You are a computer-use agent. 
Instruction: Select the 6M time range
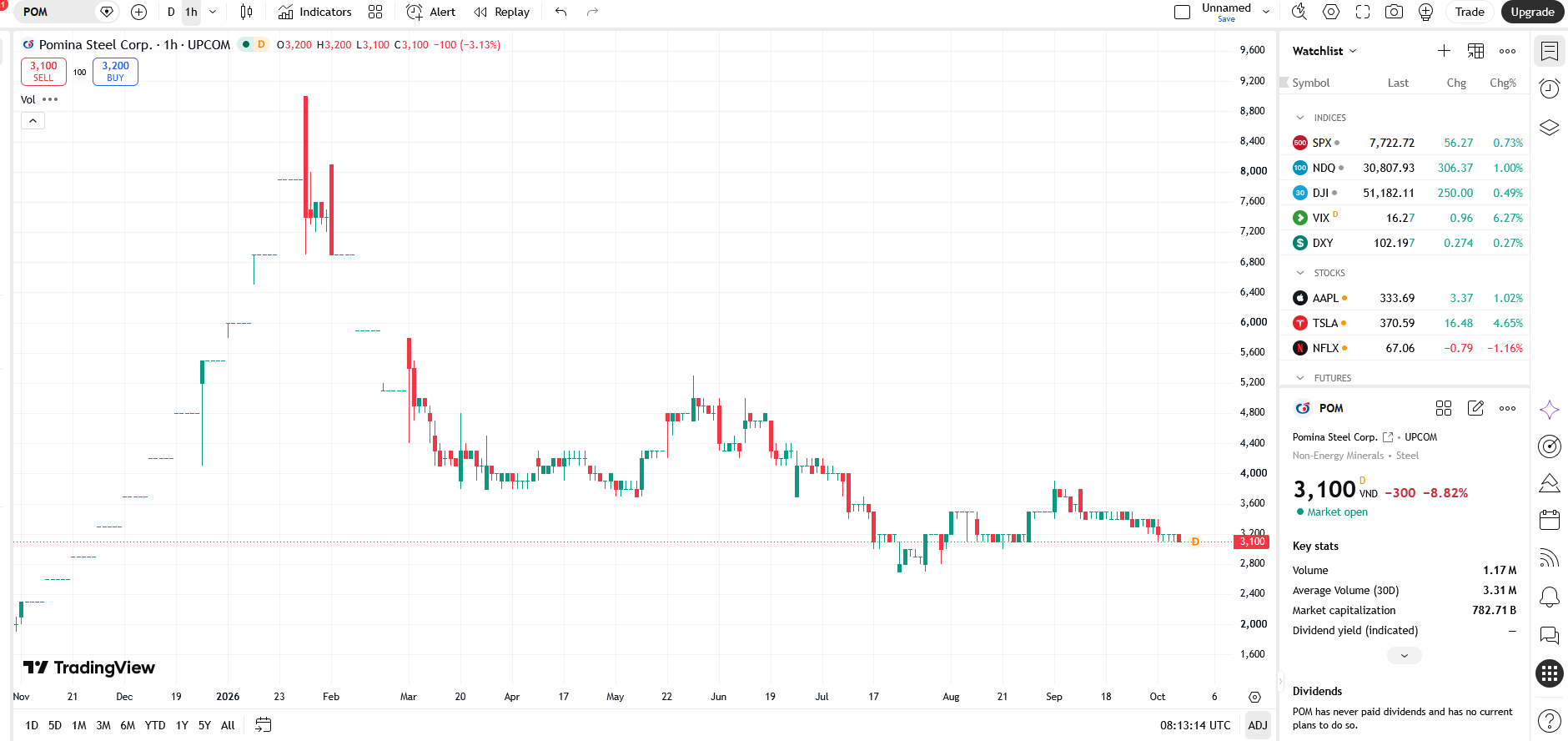pyautogui.click(x=128, y=725)
